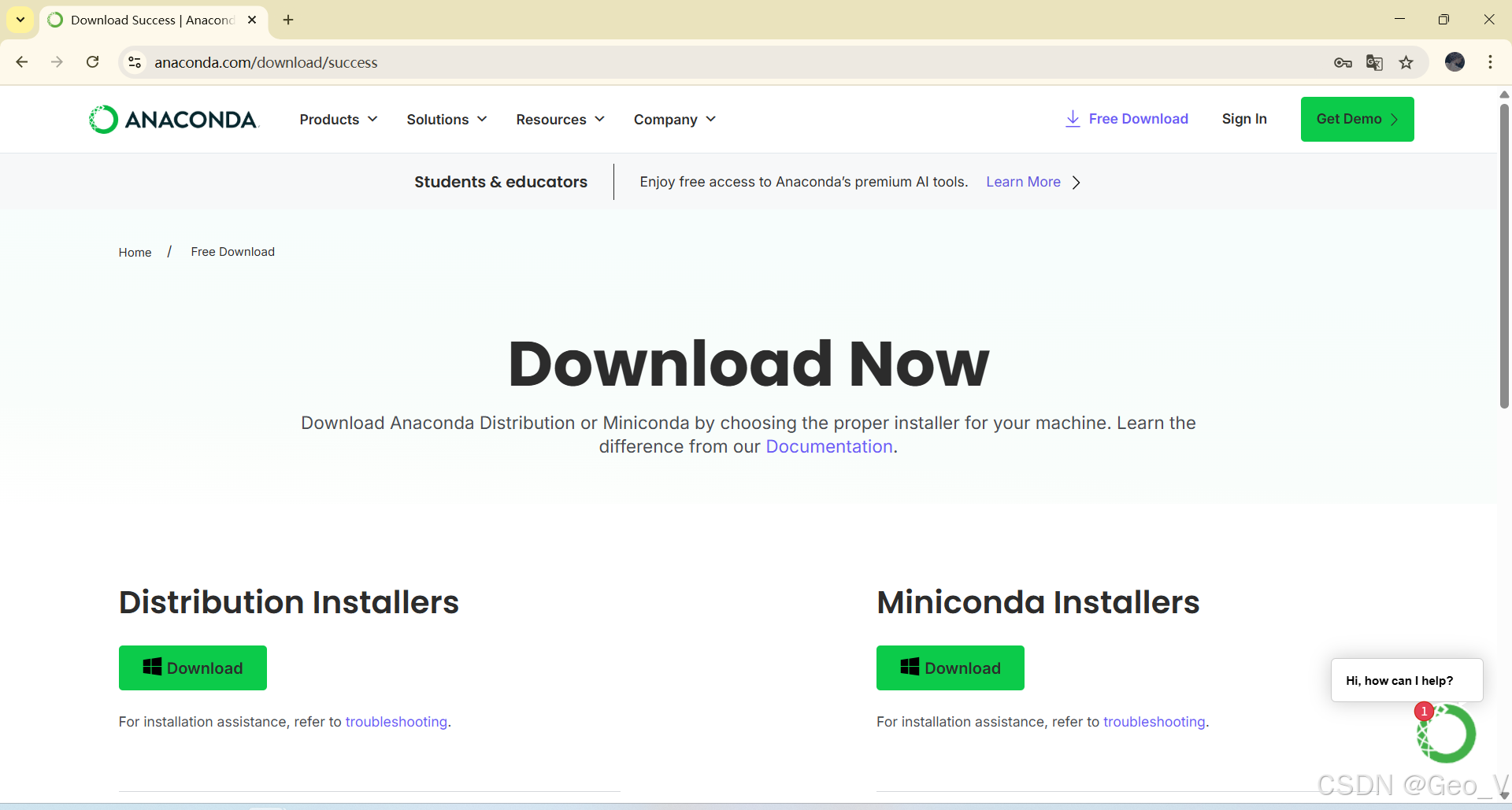Open the Chrome profile avatar
This screenshot has height=810, width=1512.
coord(1455,62)
